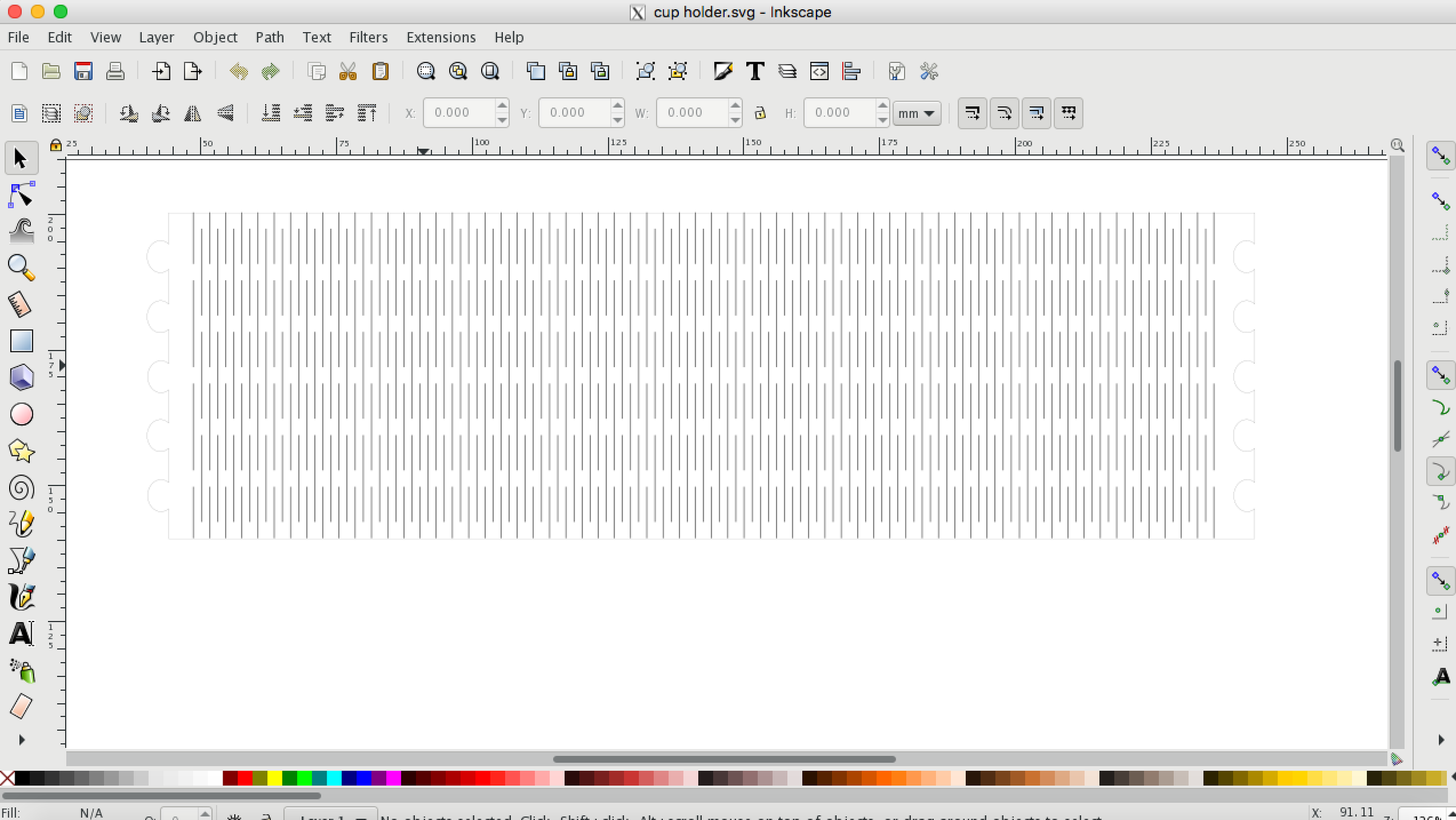Print the document
The height and width of the screenshot is (820, 1456).
[x=115, y=71]
